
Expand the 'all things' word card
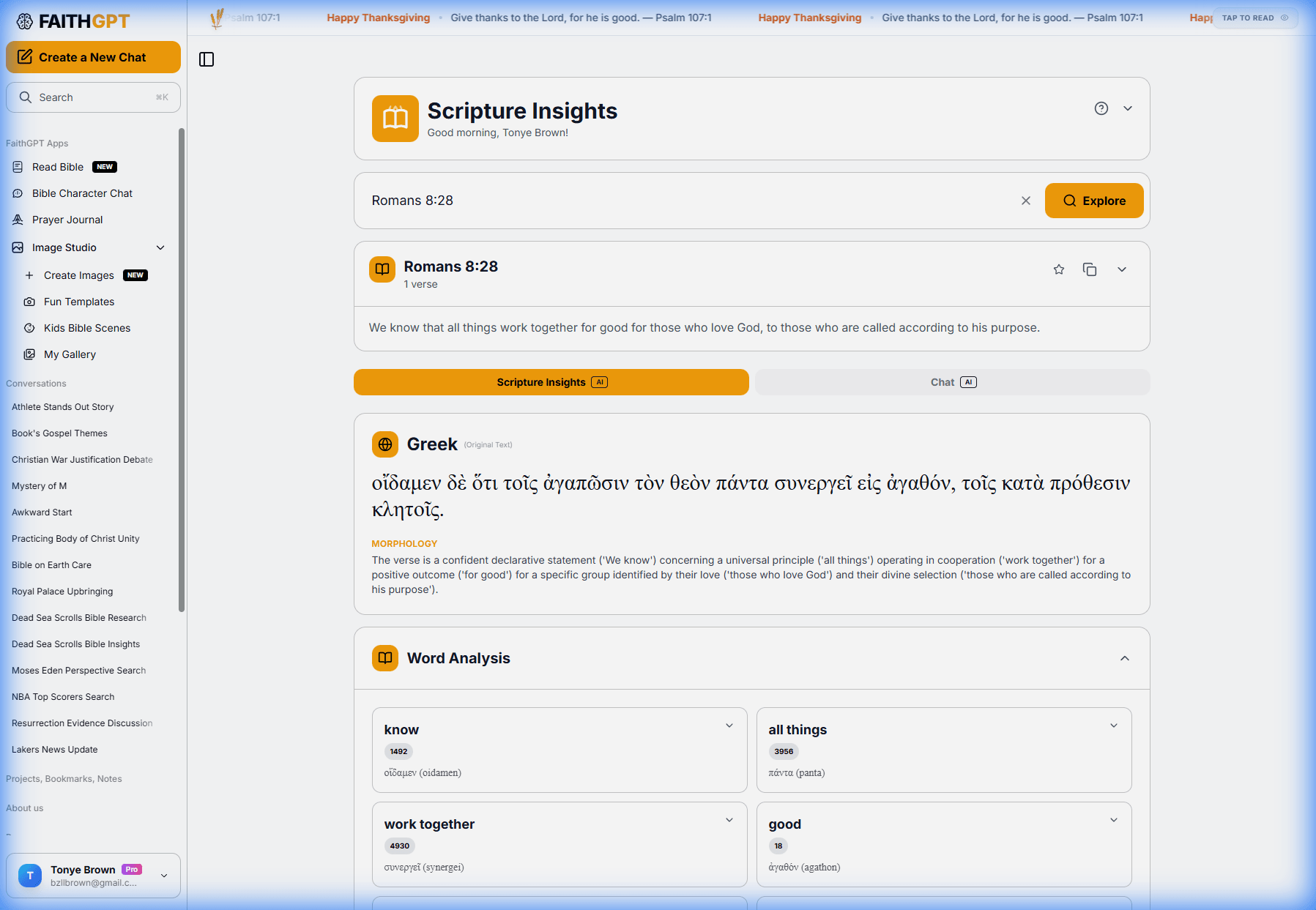tap(1114, 726)
